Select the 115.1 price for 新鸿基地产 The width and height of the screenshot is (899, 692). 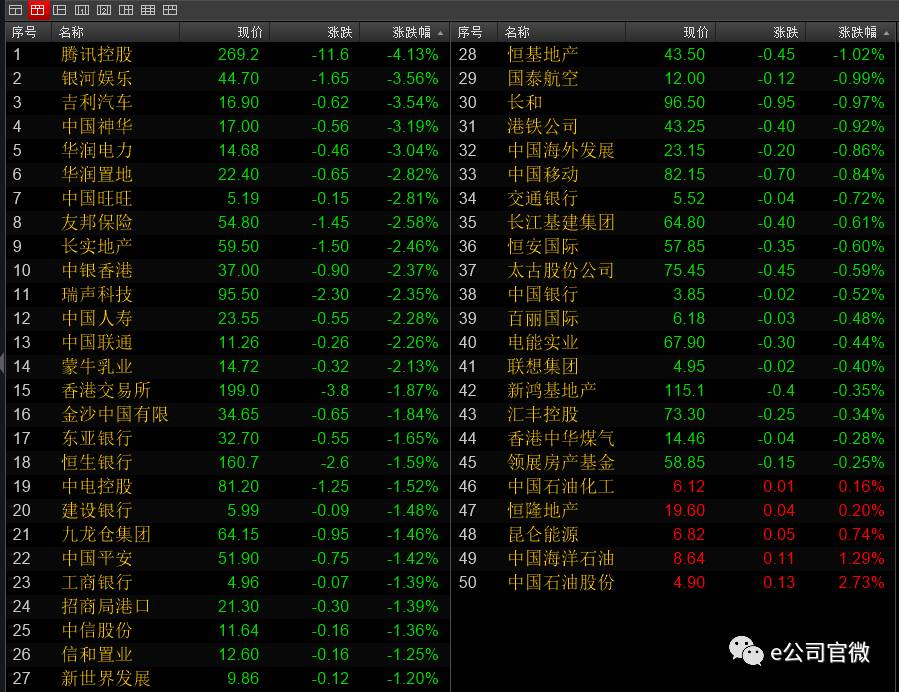[684, 390]
